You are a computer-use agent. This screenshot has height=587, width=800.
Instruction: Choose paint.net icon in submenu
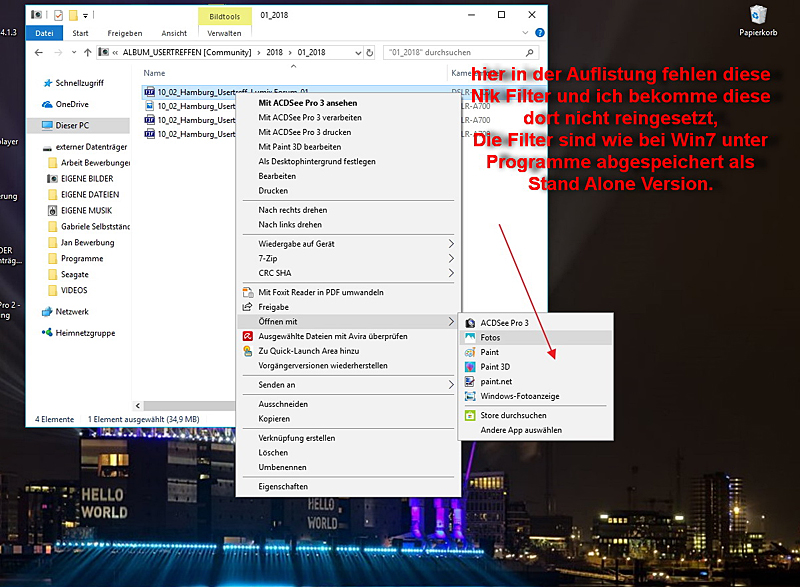coord(470,381)
